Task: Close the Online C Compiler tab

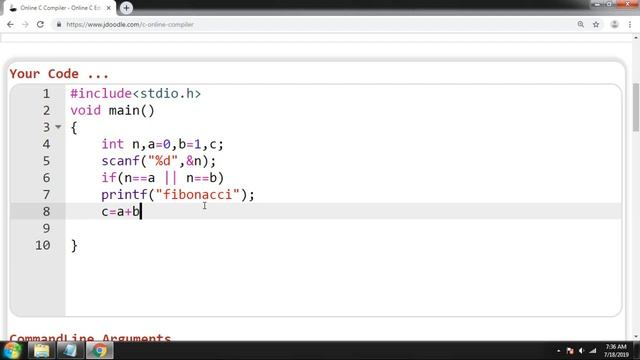Action: (109, 8)
